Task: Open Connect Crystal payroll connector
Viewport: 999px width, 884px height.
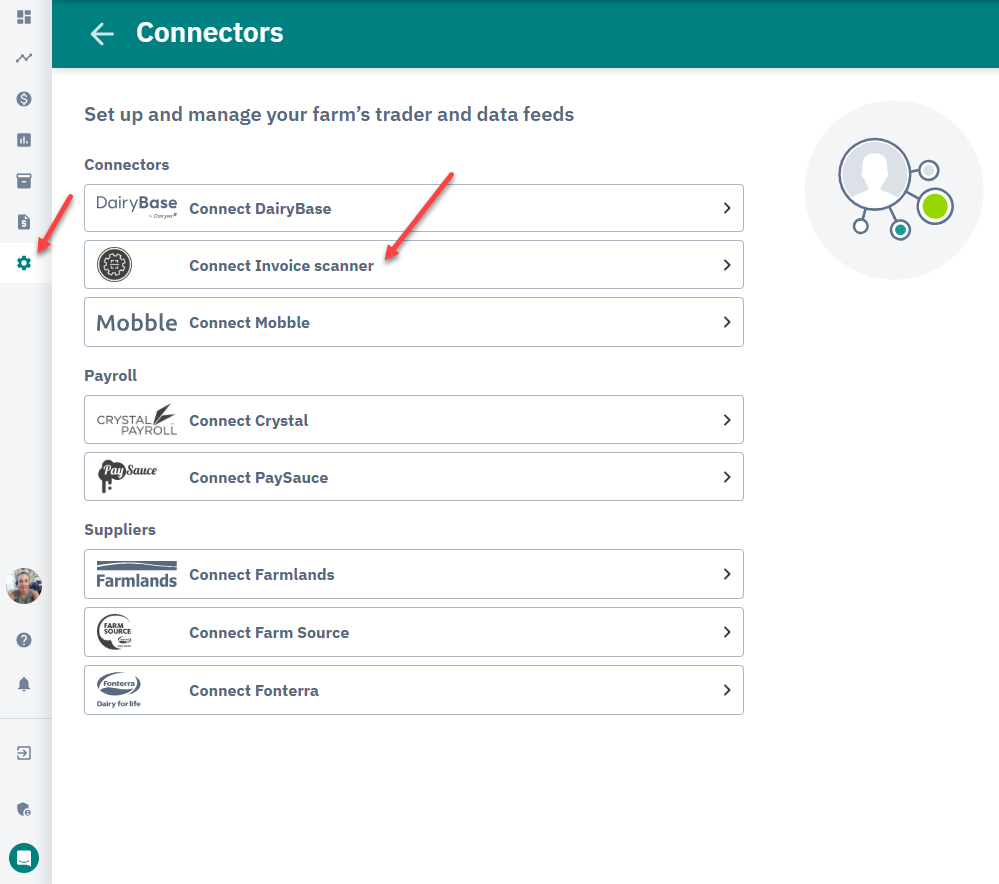Action: point(413,420)
